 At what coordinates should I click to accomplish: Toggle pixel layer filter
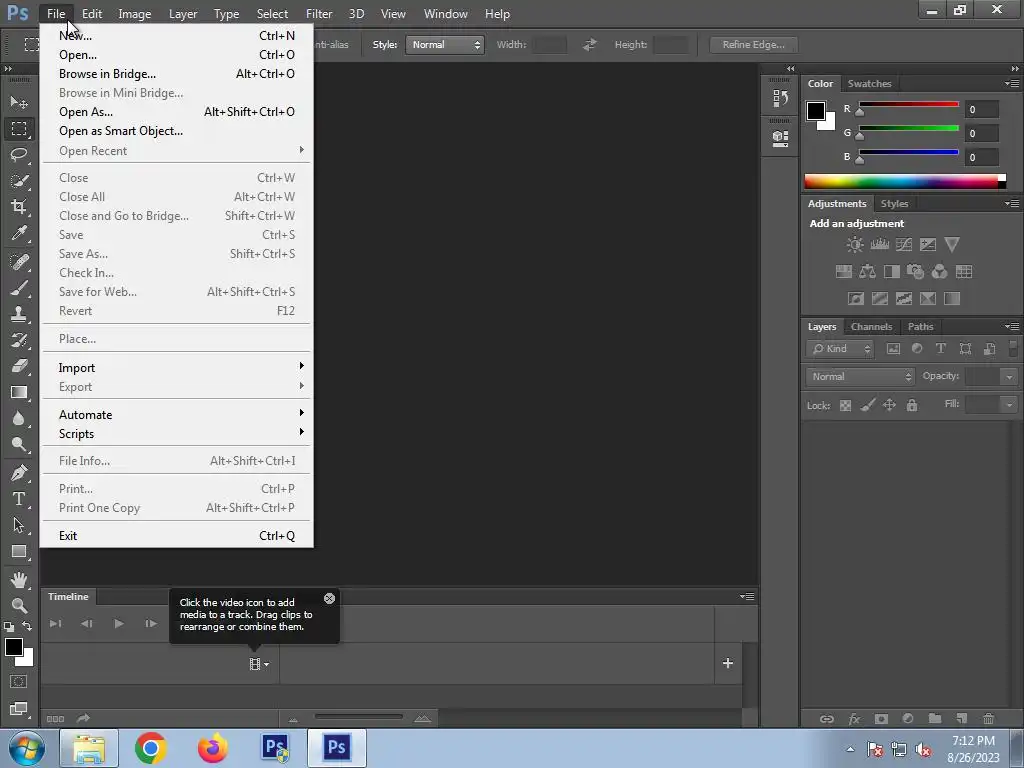[x=893, y=349]
